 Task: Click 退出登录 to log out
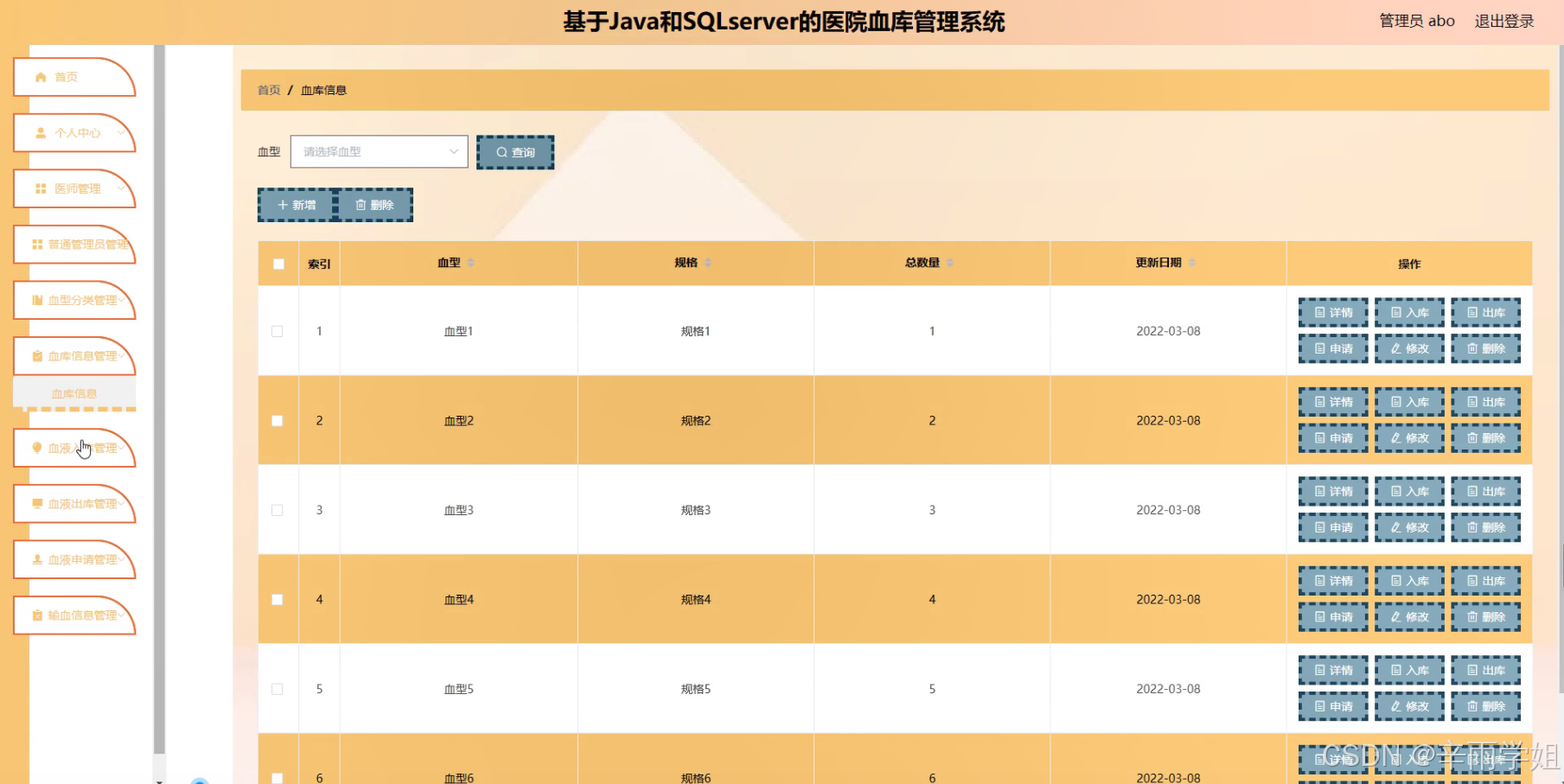tap(1503, 21)
